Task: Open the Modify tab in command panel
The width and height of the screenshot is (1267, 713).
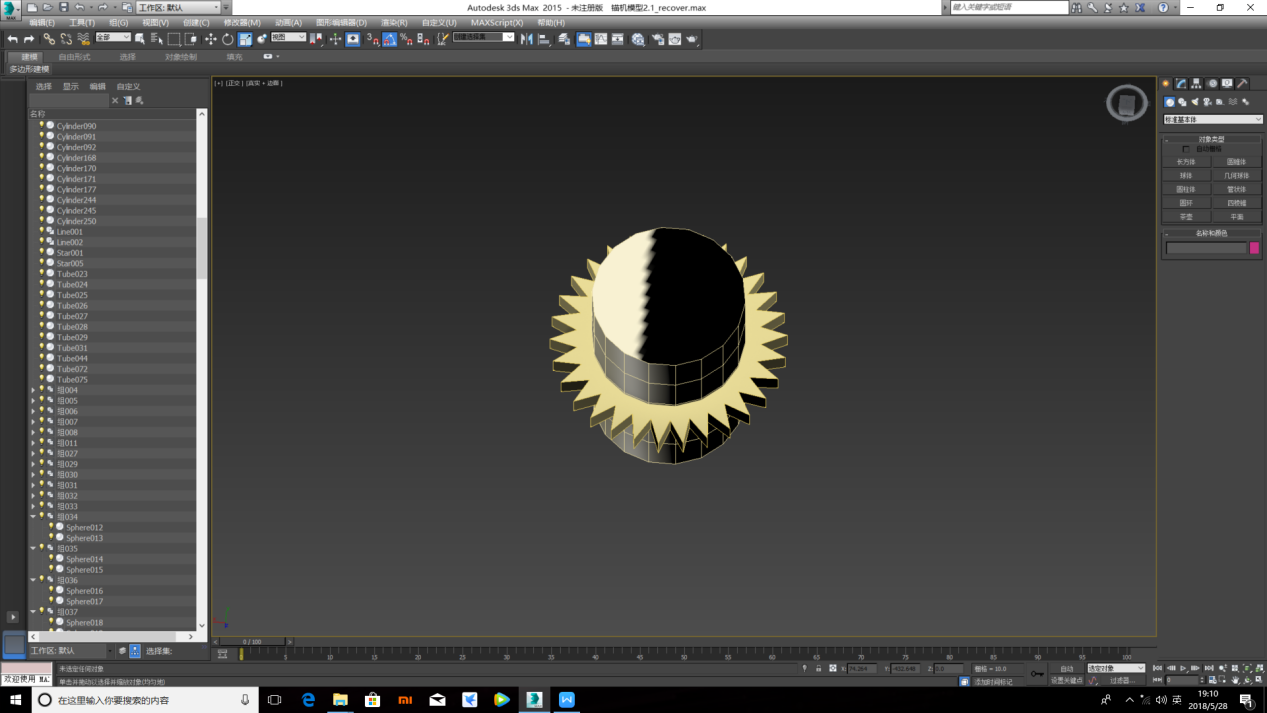Action: [x=1181, y=84]
